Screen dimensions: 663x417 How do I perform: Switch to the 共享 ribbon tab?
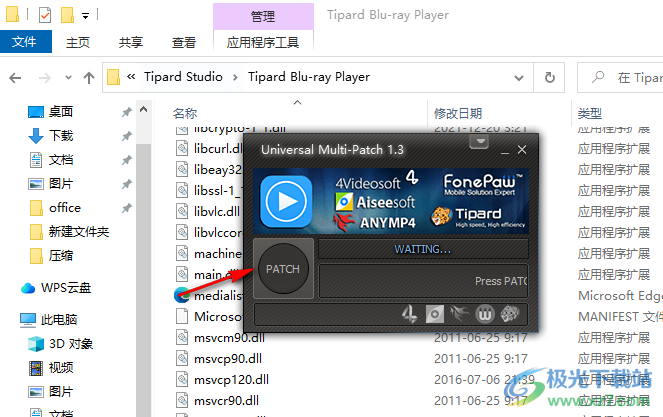point(131,42)
